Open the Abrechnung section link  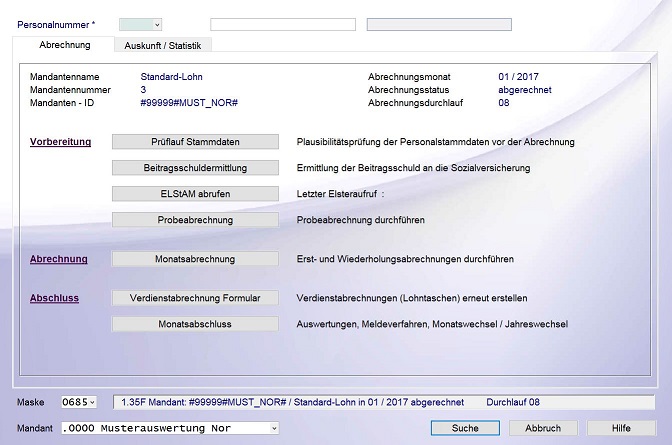click(x=59, y=259)
